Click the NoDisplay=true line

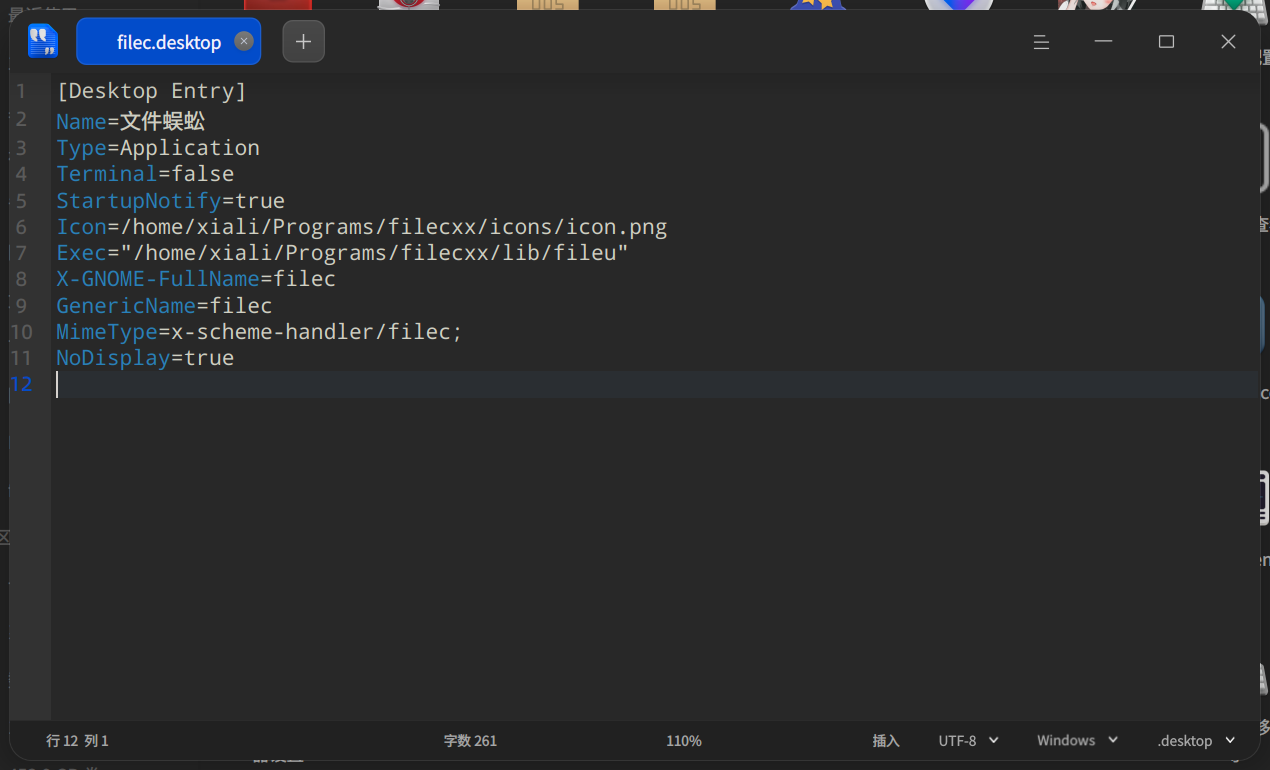point(145,358)
